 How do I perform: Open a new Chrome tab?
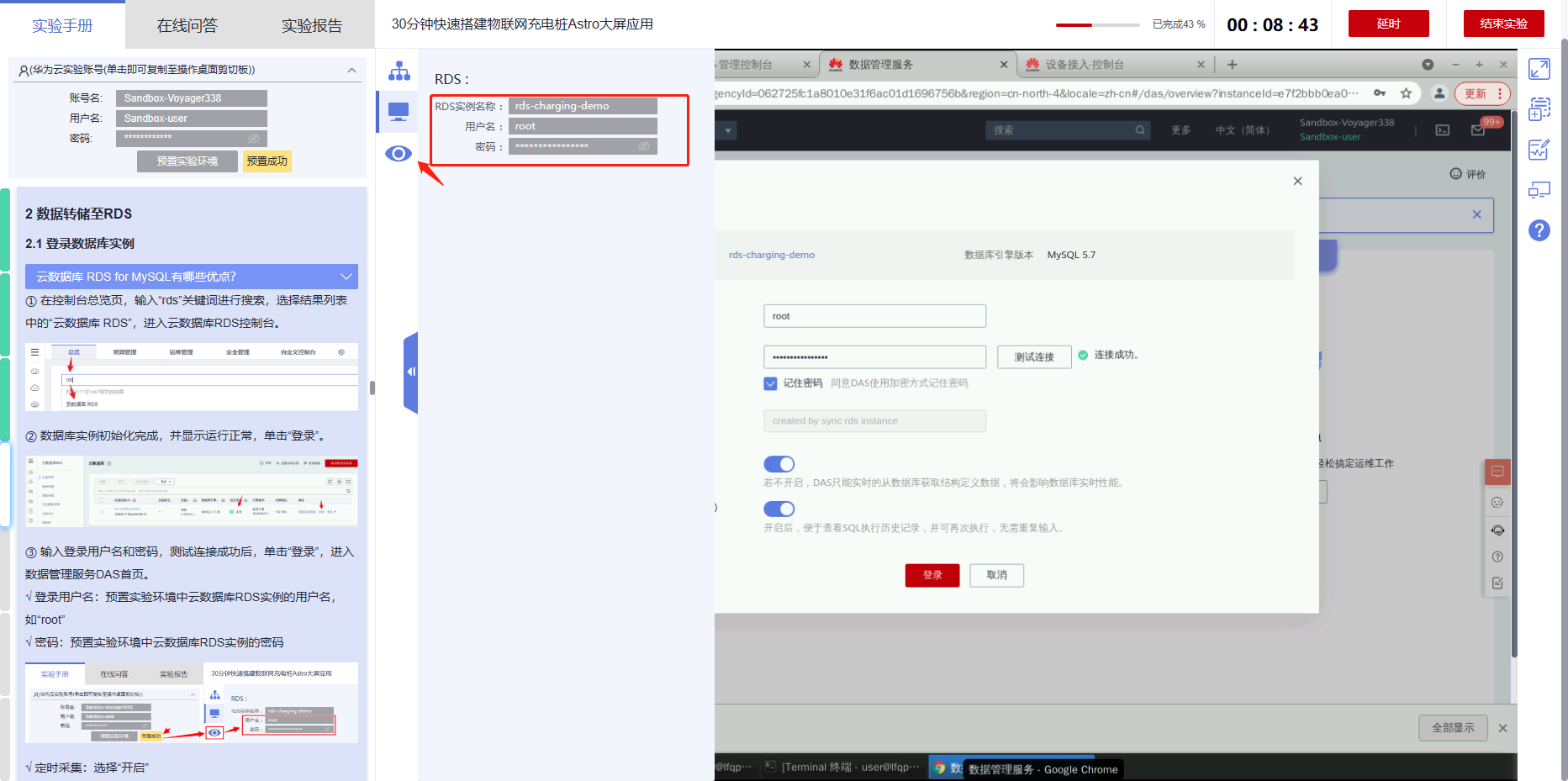pos(1233,65)
